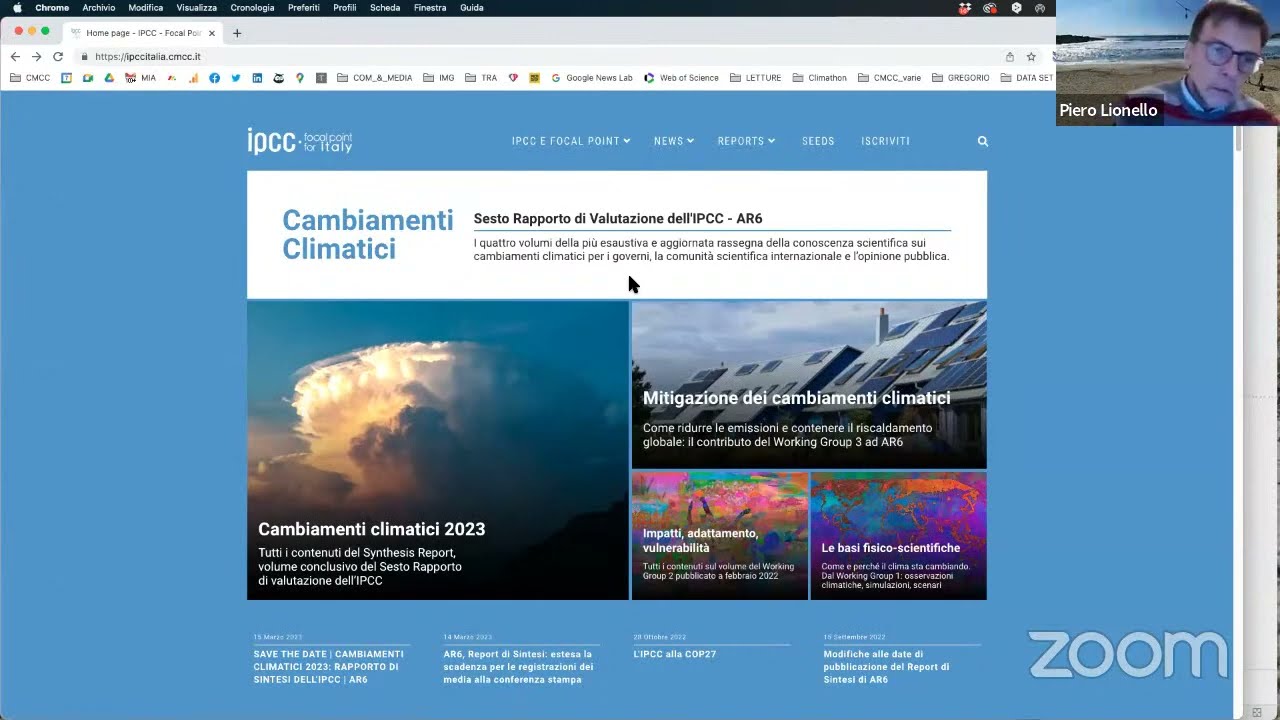This screenshot has width=1280, height=720.
Task: Open the Google News Lab bookmark
Action: tap(592, 78)
